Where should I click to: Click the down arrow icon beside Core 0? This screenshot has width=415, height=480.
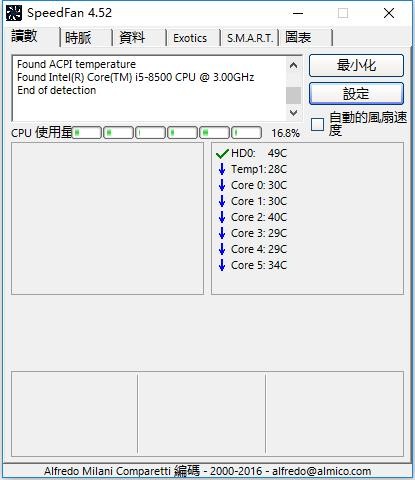222,185
